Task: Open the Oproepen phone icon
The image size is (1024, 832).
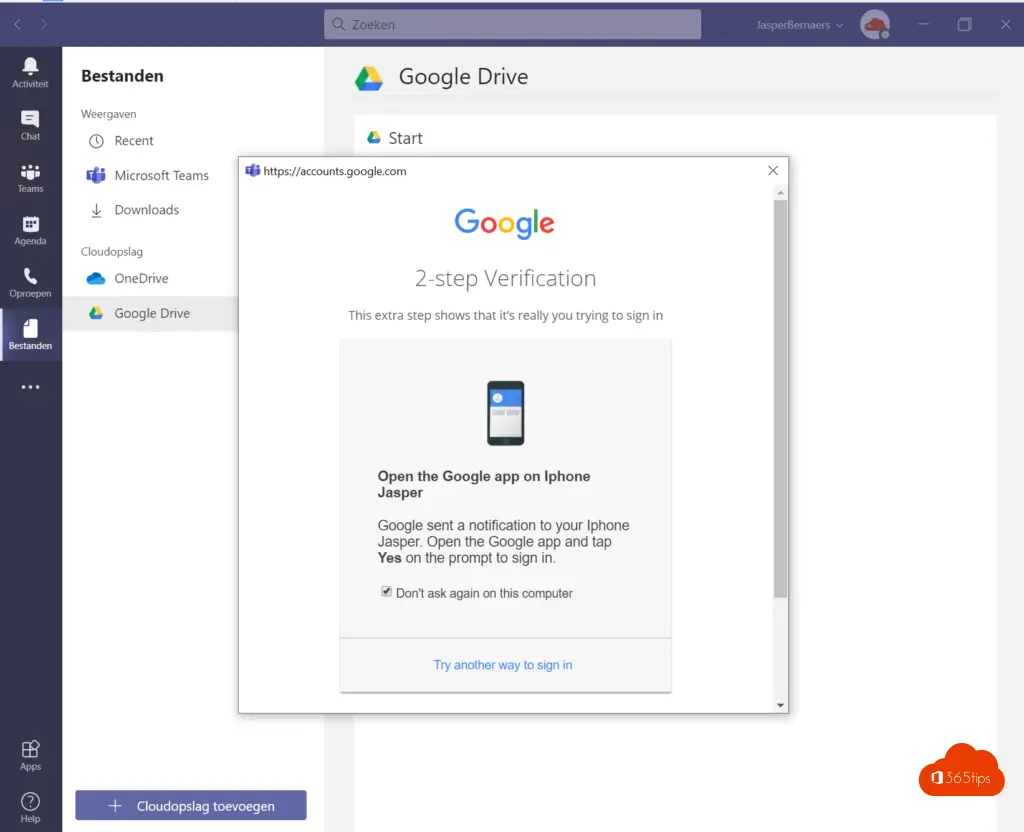Action: point(30,276)
